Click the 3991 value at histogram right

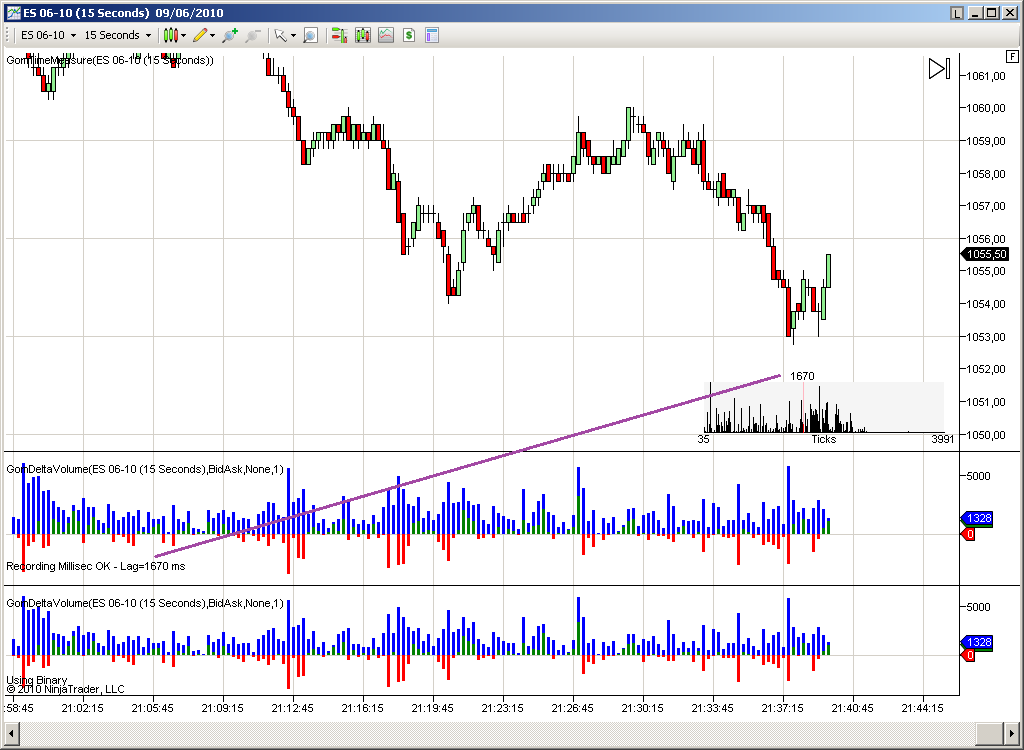(x=942, y=439)
